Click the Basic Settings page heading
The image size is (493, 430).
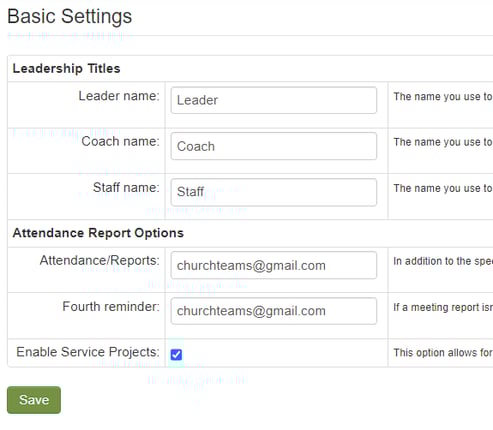(70, 16)
